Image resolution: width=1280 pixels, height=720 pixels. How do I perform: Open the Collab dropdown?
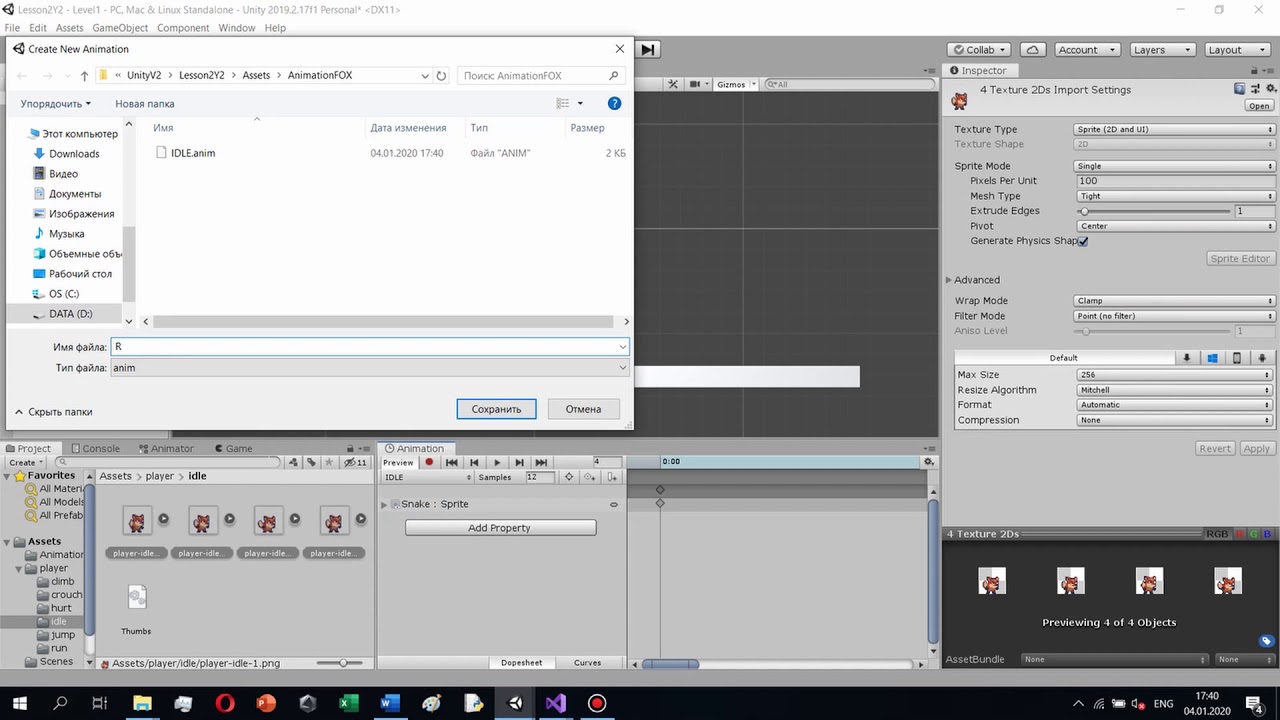coord(980,49)
